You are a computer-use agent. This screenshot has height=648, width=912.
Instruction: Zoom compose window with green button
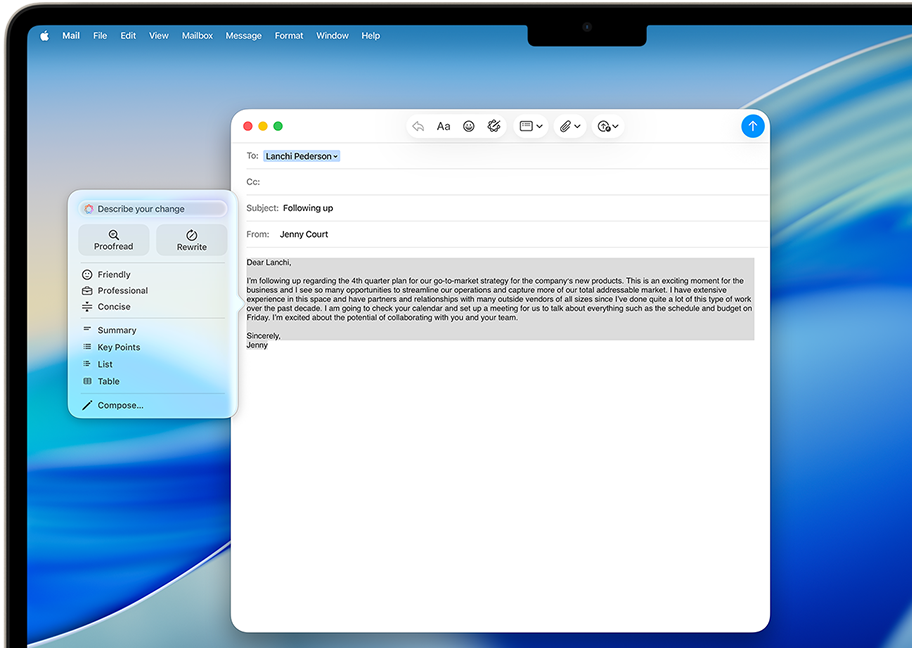click(278, 126)
